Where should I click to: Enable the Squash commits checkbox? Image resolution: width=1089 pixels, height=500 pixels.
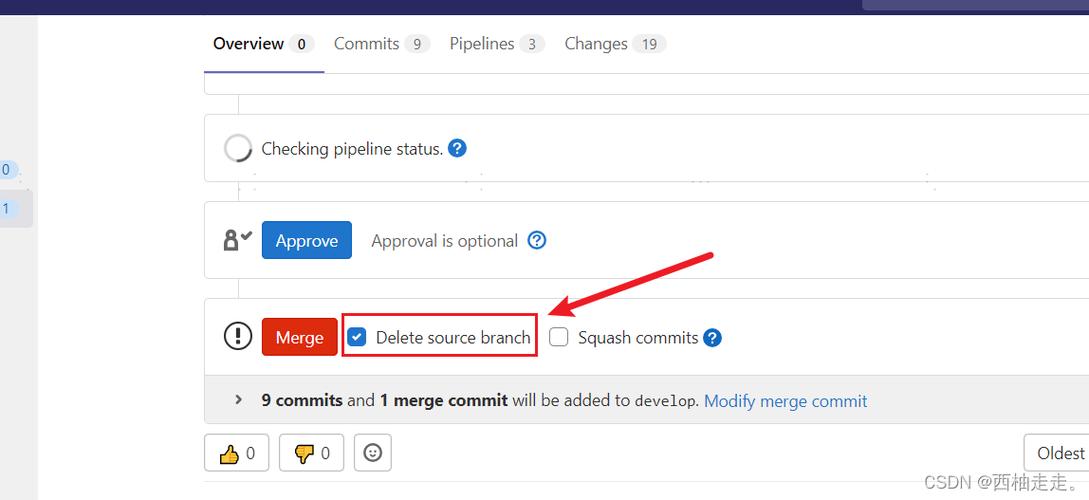pyautogui.click(x=559, y=337)
